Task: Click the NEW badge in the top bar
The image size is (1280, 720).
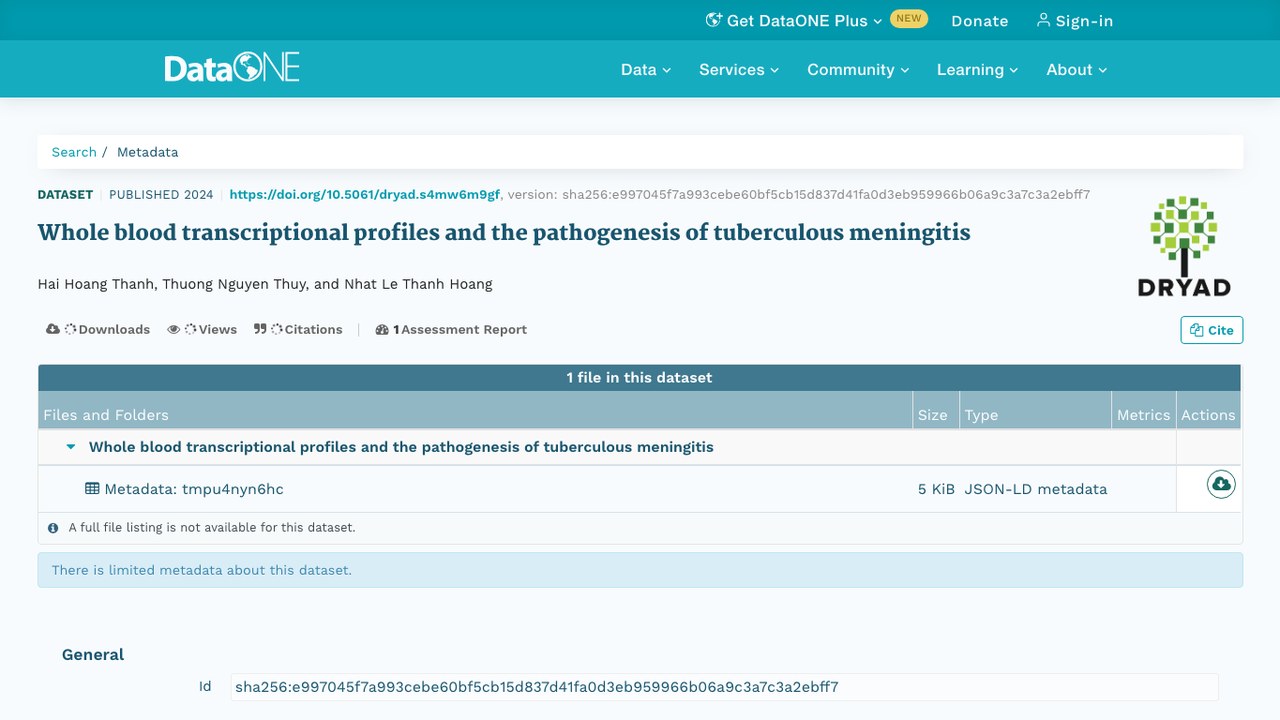Action: (x=909, y=18)
